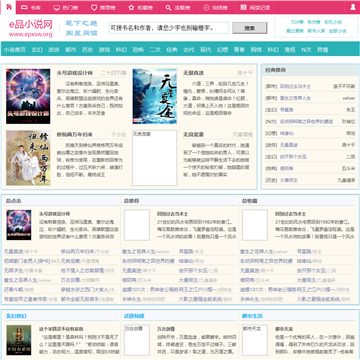
Task: Open 地下情人之总裁禁情 in the 总点击 list
Action: pyautogui.click(x=83, y=270)
